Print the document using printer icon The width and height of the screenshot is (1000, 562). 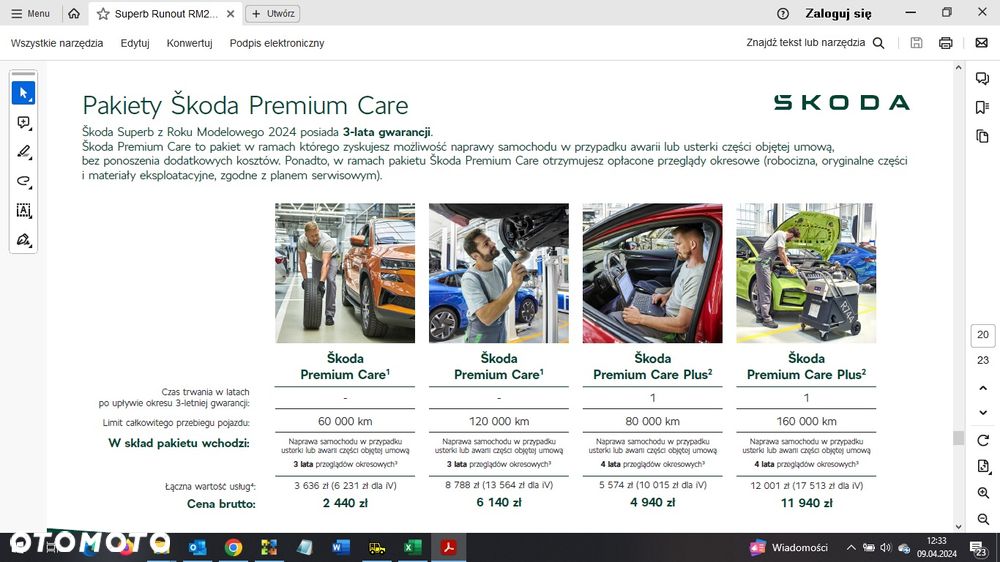[x=946, y=43]
